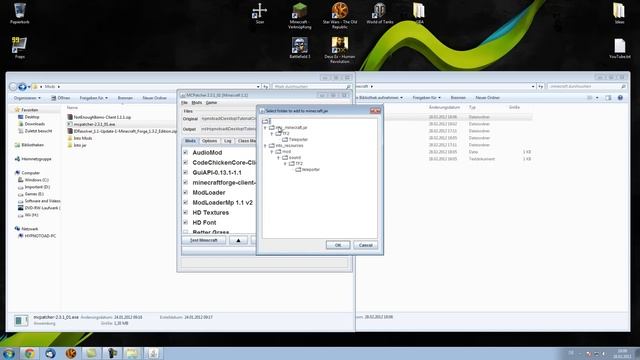Click the Original file path field in MCPatcher

pyautogui.click(x=228, y=119)
